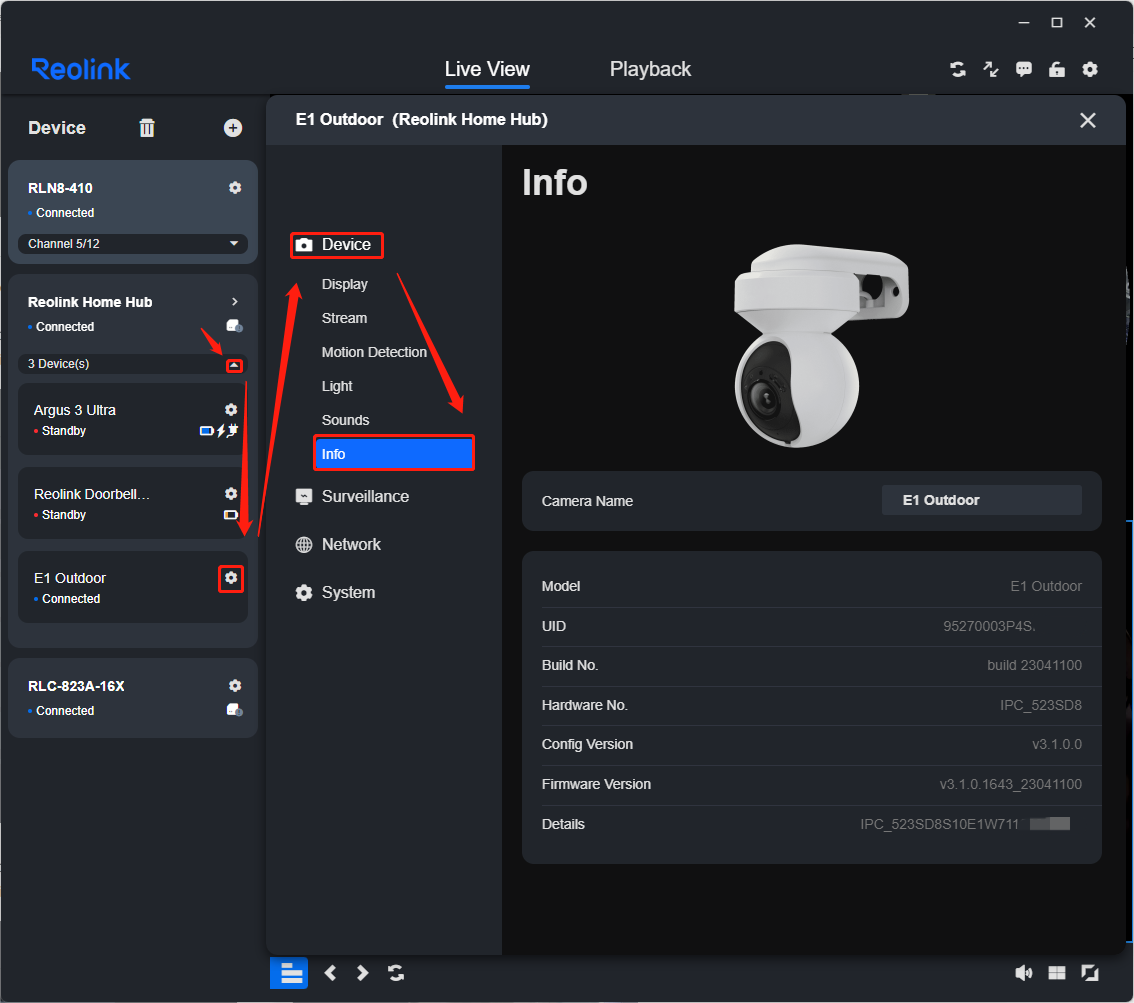
Task: Click the Reolink logo
Action: [x=80, y=69]
